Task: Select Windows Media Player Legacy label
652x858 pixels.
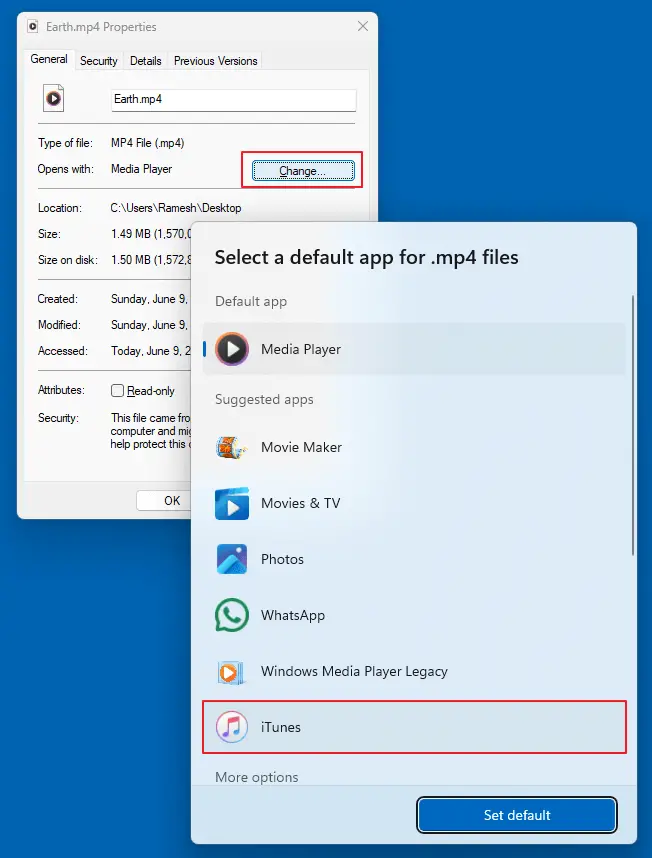Action: pos(354,671)
